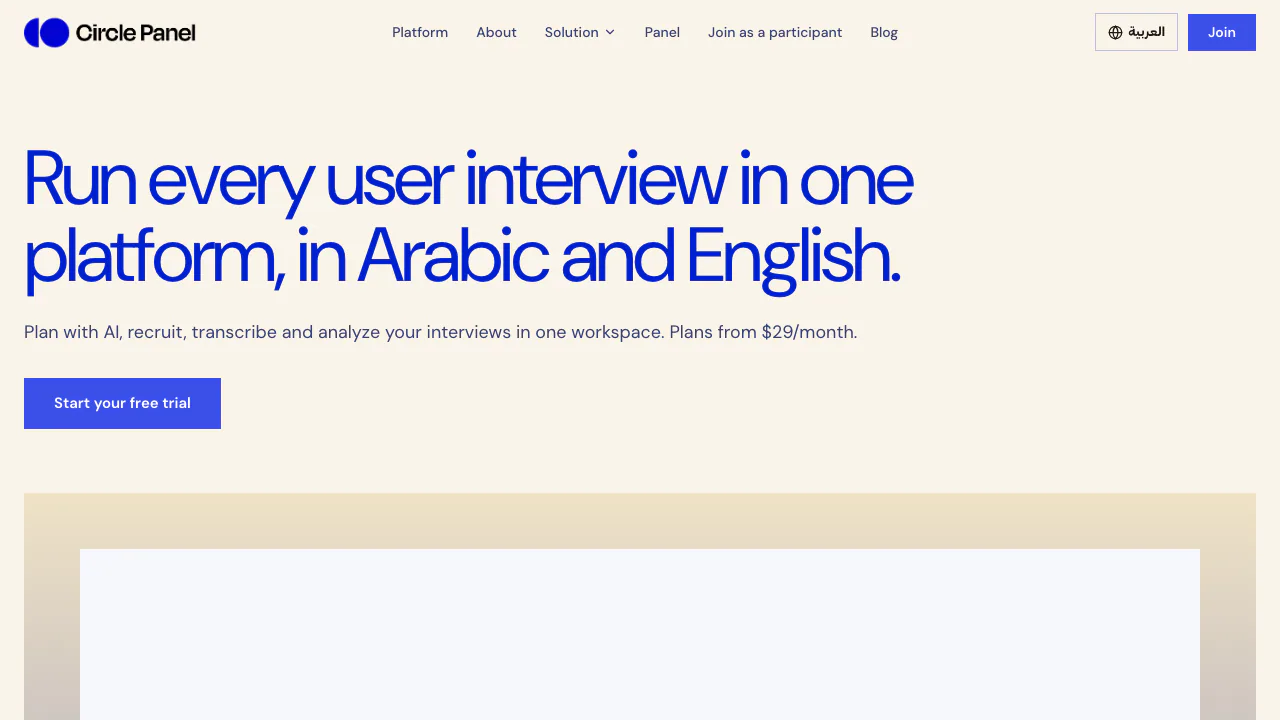Click the Circle Panel wordmark text
Viewport: 1280px width, 720px height.
135,33
